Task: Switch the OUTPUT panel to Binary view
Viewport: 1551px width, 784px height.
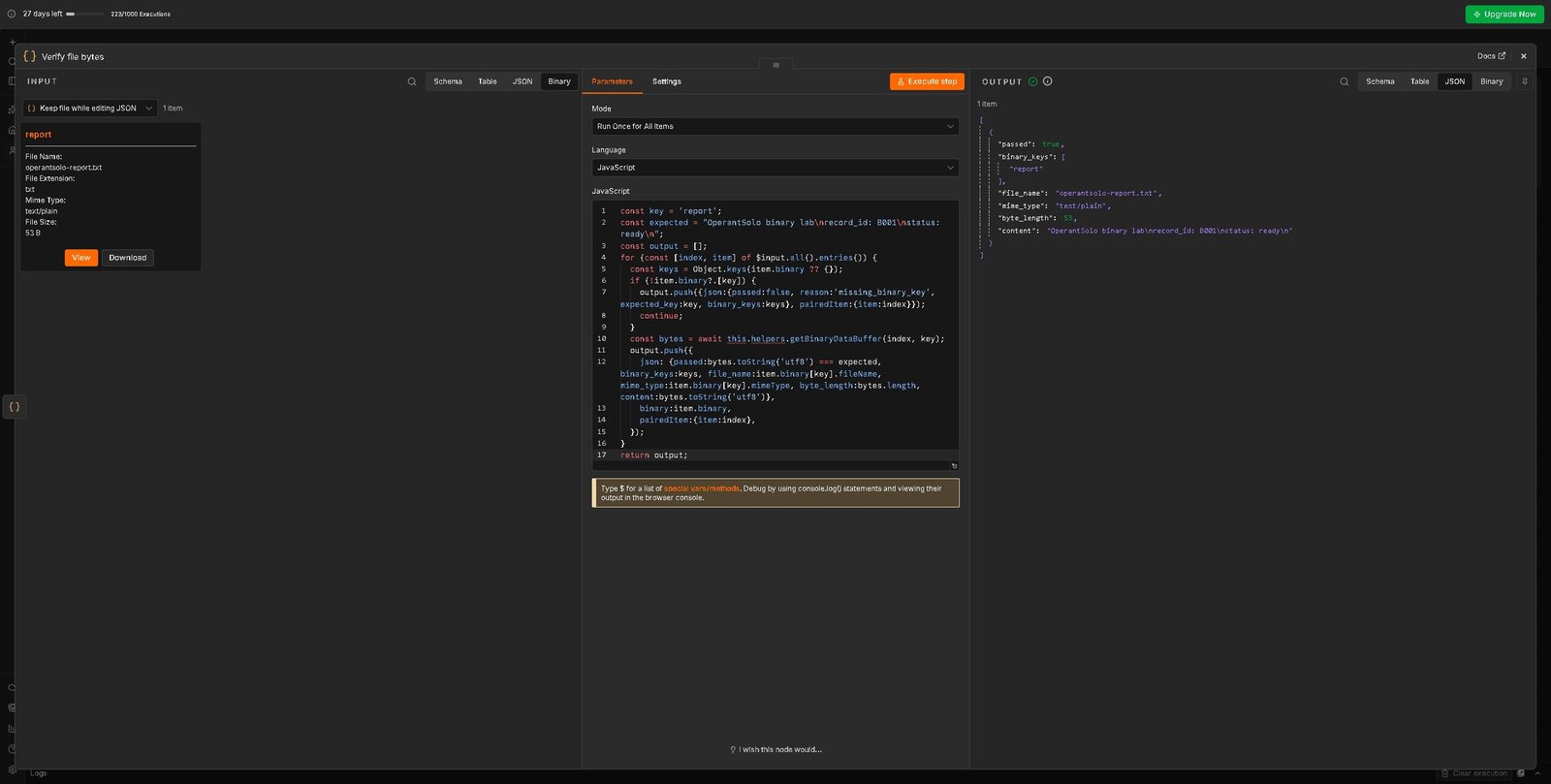Action: (1492, 81)
